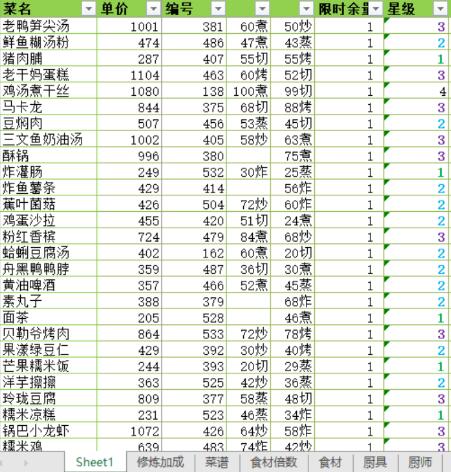Open the 编号 column filter dropdown
The height and width of the screenshot is (472, 451).
tap(218, 9)
